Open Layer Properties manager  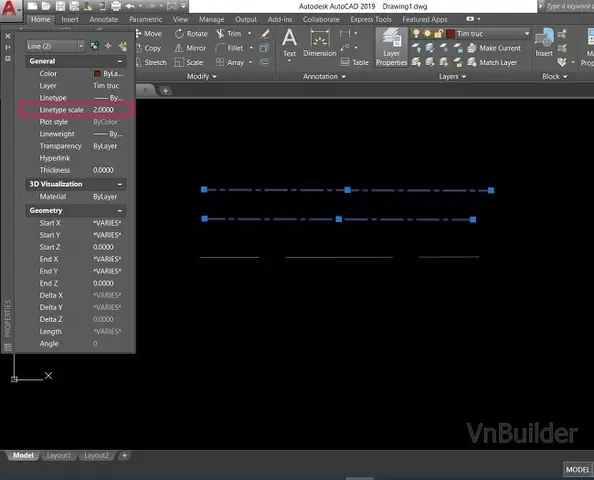(x=391, y=47)
